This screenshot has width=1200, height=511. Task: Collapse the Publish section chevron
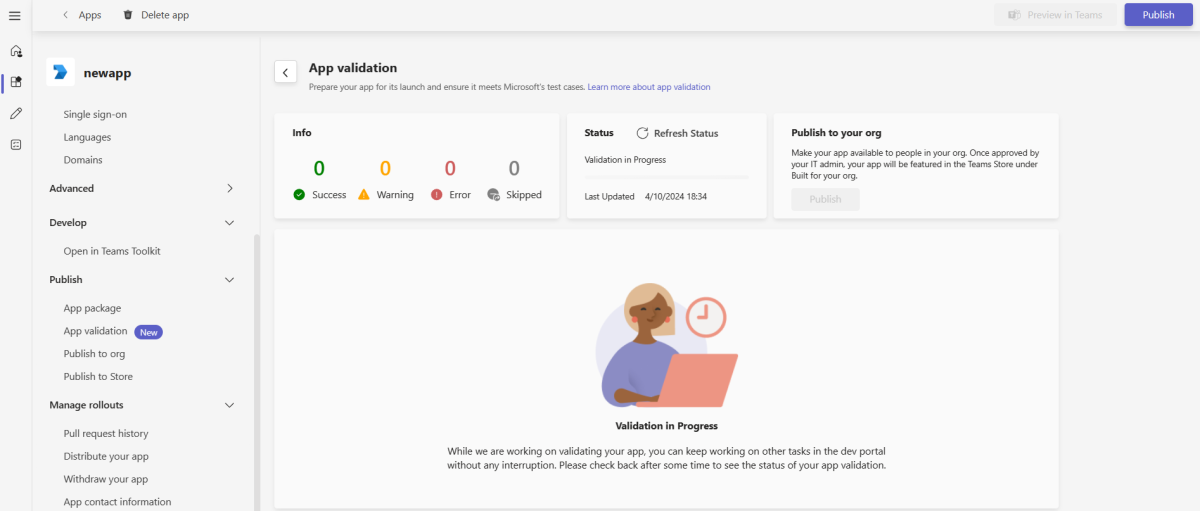tap(229, 280)
